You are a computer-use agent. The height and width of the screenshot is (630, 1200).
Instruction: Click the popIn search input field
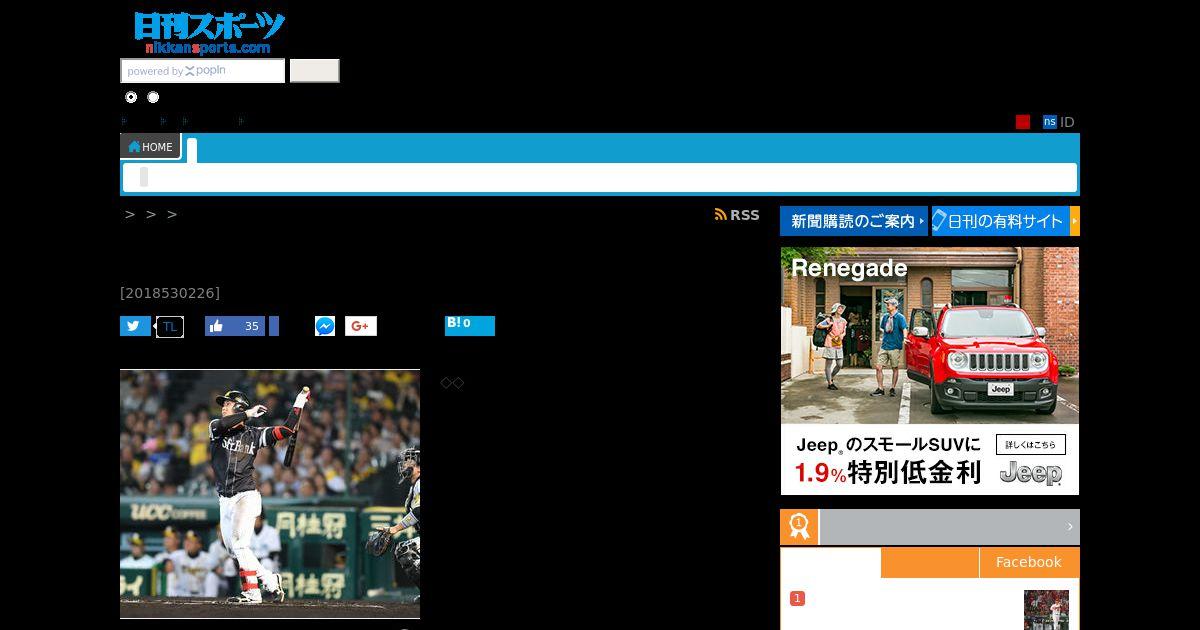[x=203, y=71]
